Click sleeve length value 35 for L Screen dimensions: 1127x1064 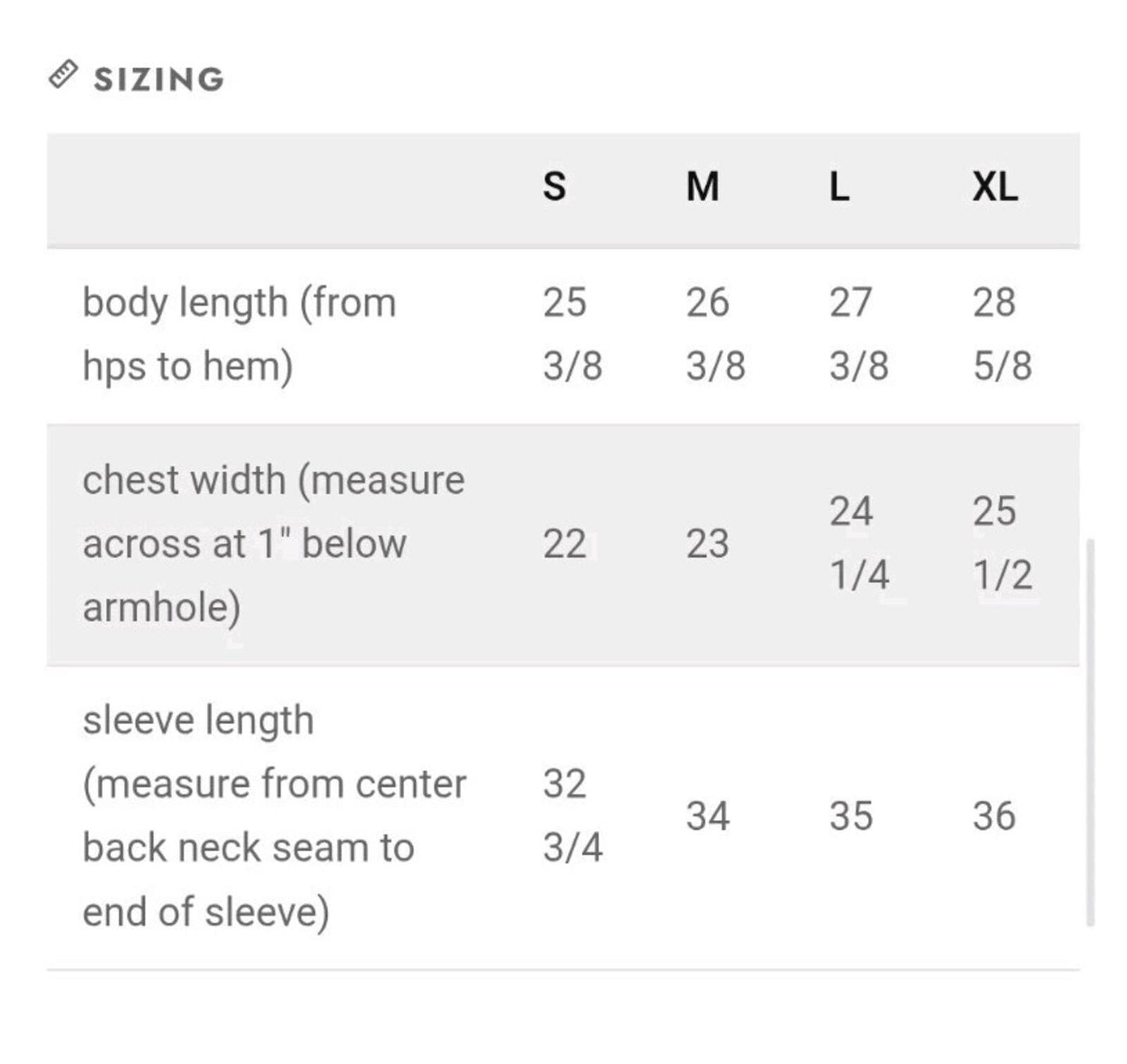point(851,817)
